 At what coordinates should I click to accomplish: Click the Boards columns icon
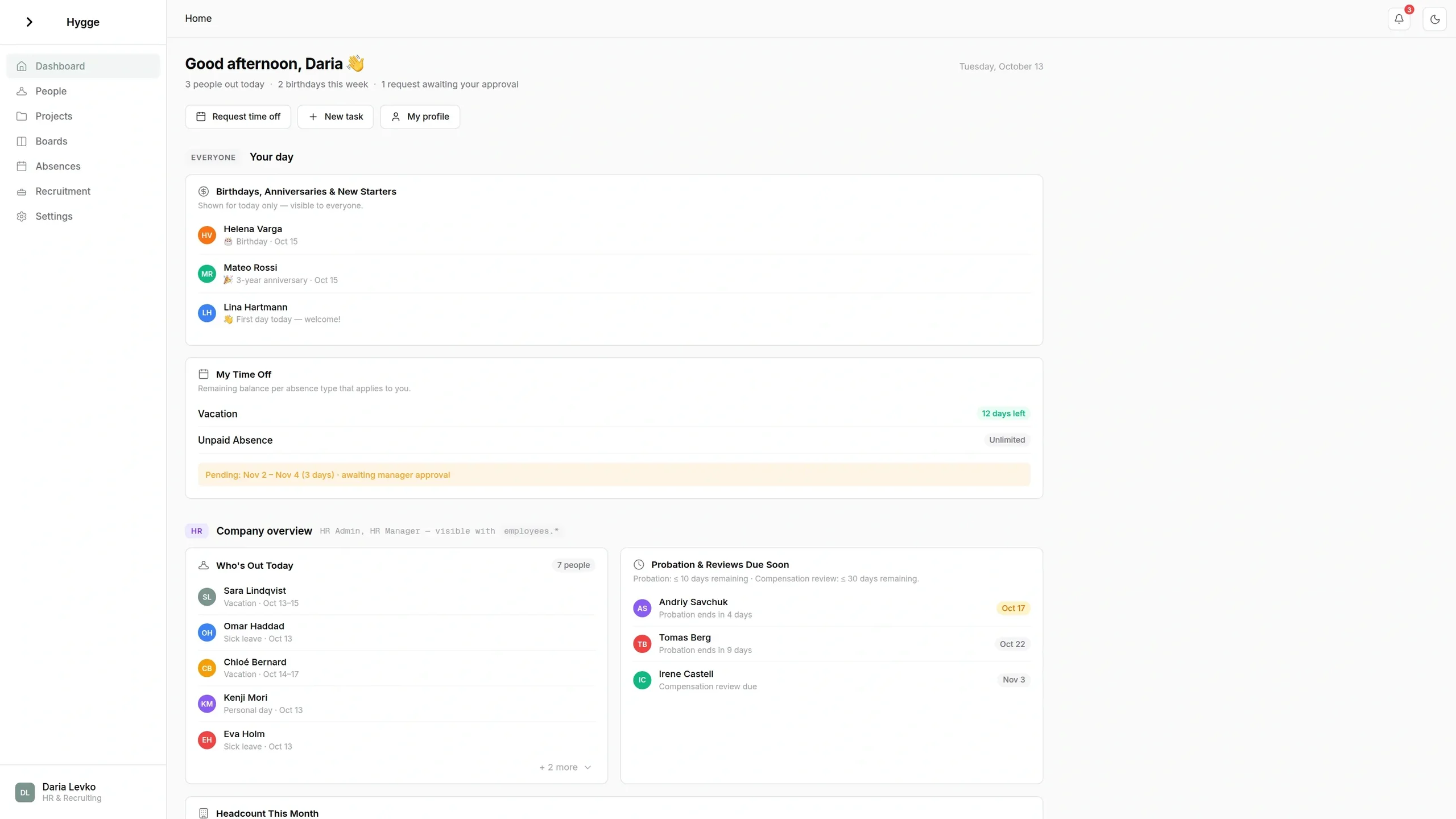click(22, 141)
